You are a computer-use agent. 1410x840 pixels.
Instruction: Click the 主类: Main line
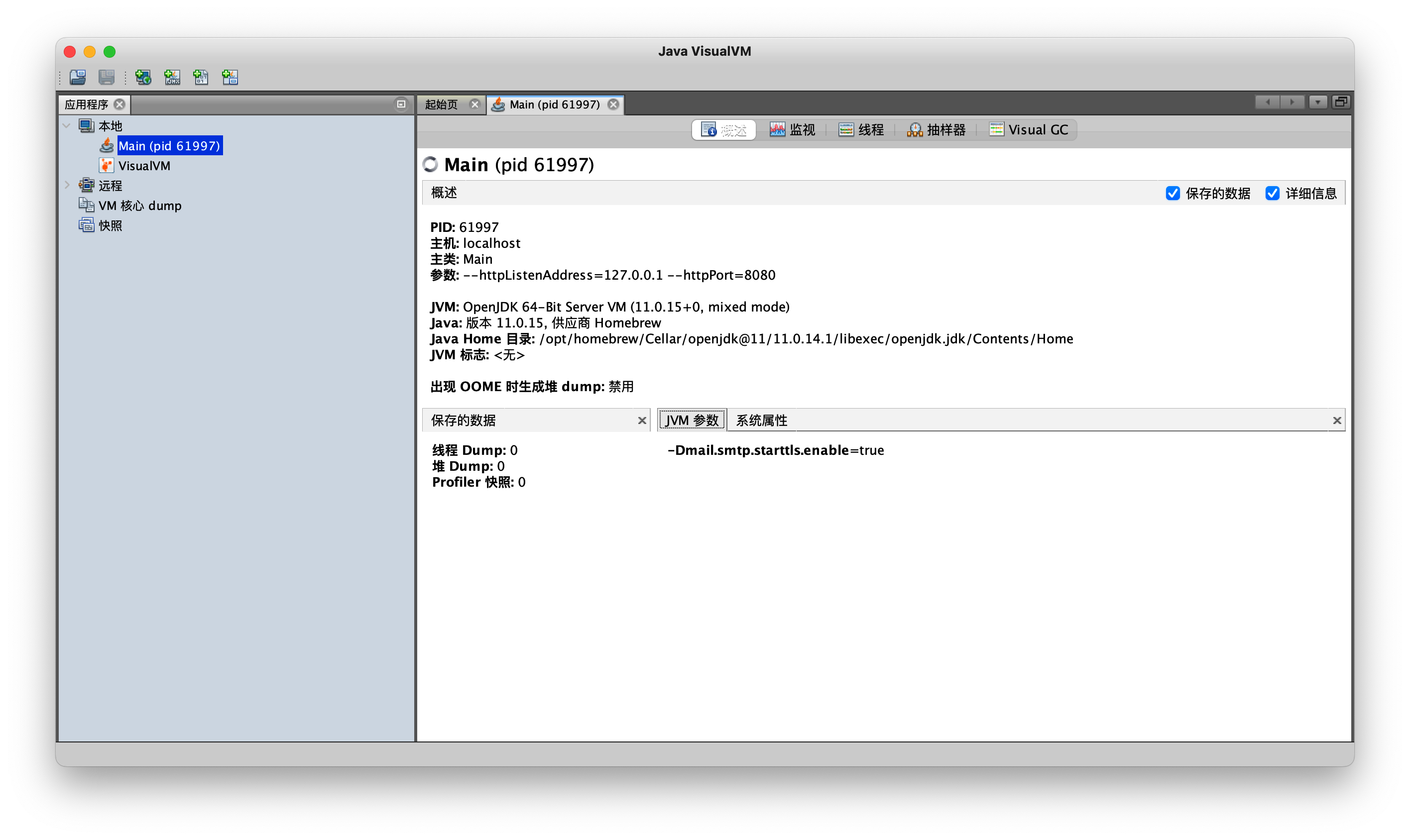tap(461, 259)
